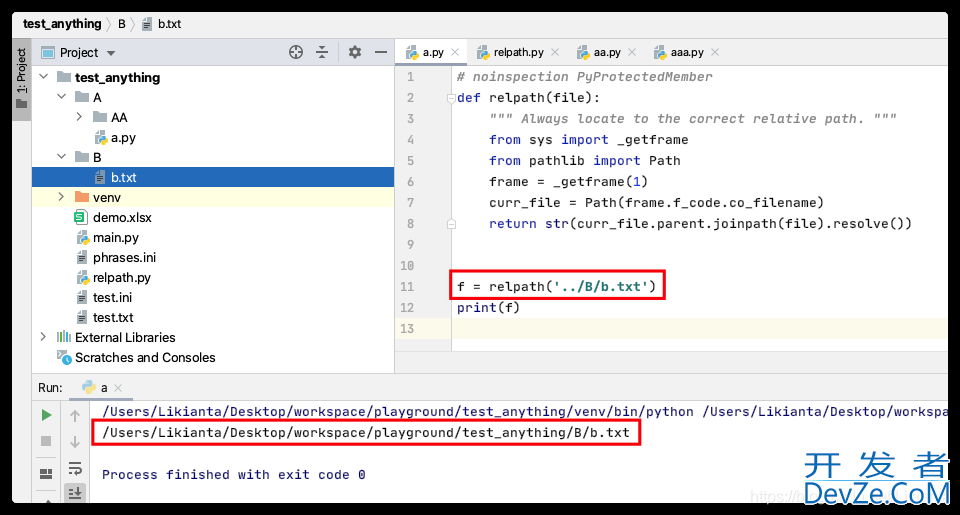Click line number 11 in gutter
The width and height of the screenshot is (960, 515).
pos(407,287)
